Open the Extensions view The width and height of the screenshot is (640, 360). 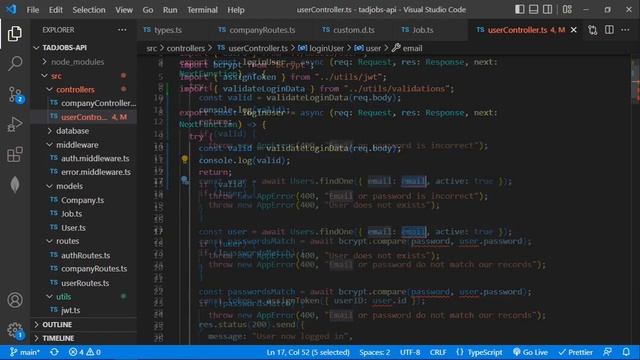point(15,155)
